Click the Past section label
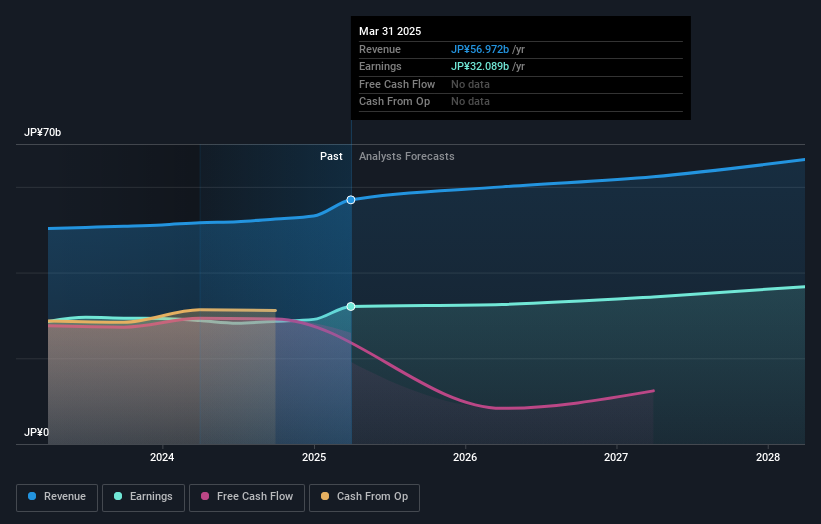The height and width of the screenshot is (524, 821). (x=331, y=157)
